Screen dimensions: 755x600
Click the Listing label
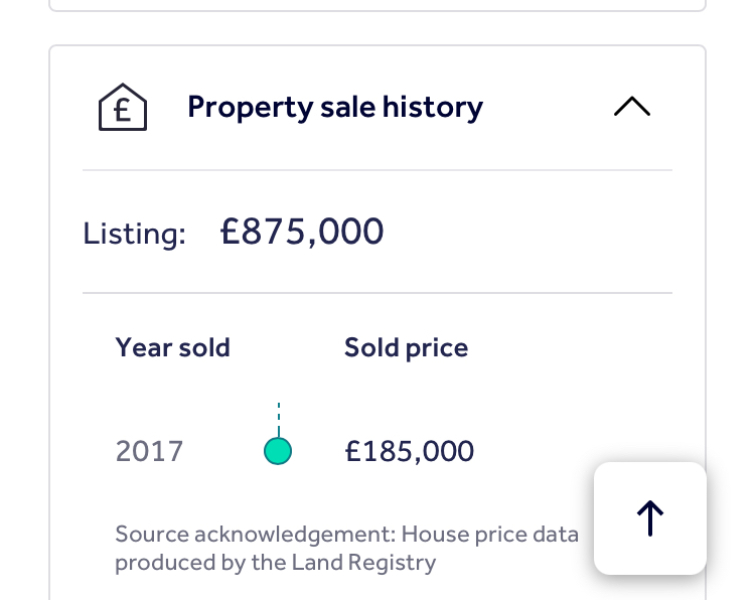(x=134, y=234)
